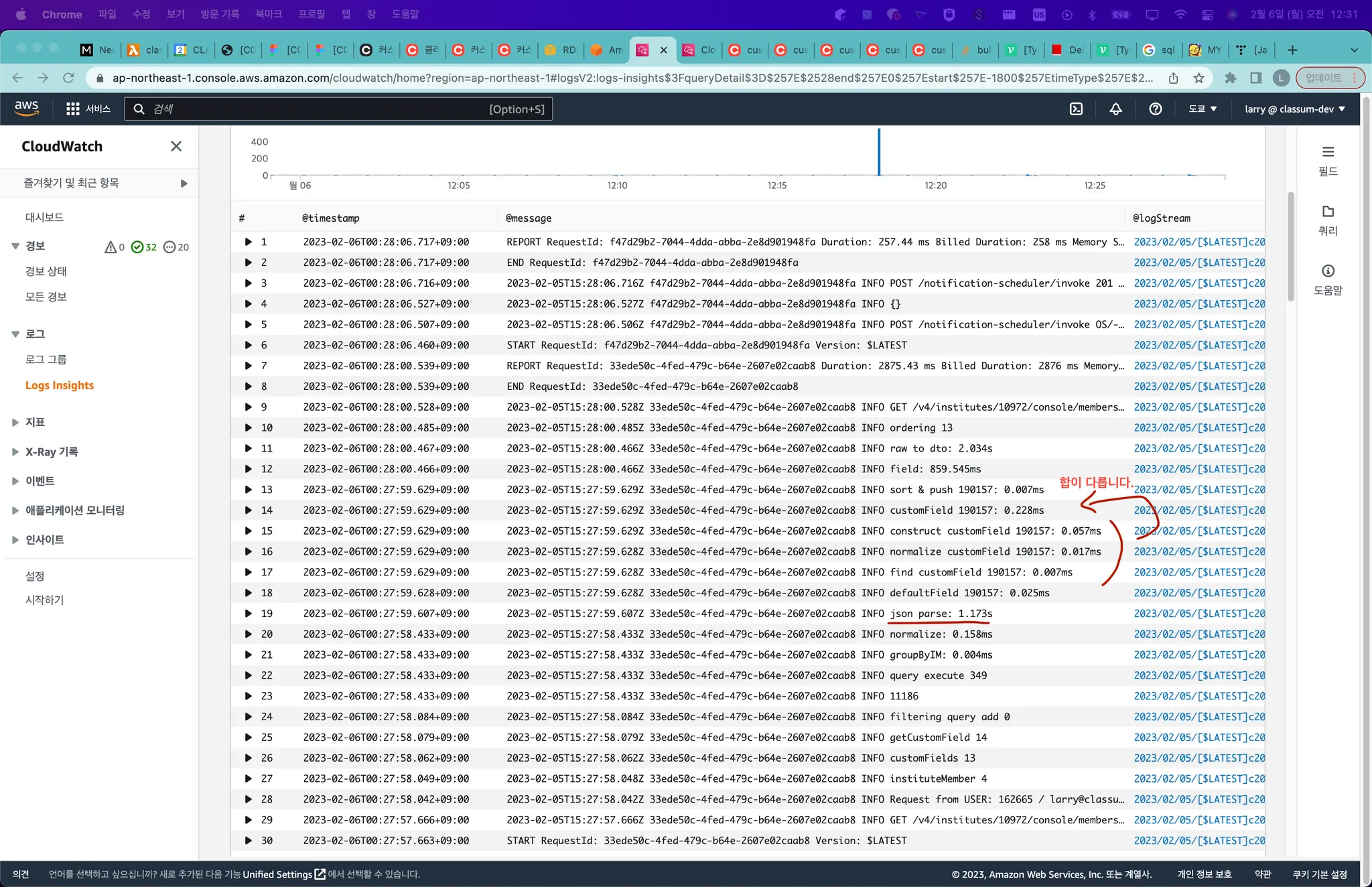Open the Chrome Bookmarks menu
The image size is (1372, 887).
point(269,14)
